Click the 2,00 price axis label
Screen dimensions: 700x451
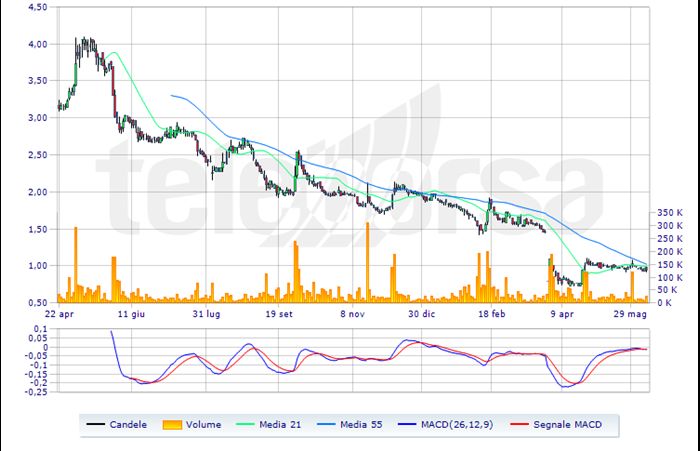click(37, 192)
